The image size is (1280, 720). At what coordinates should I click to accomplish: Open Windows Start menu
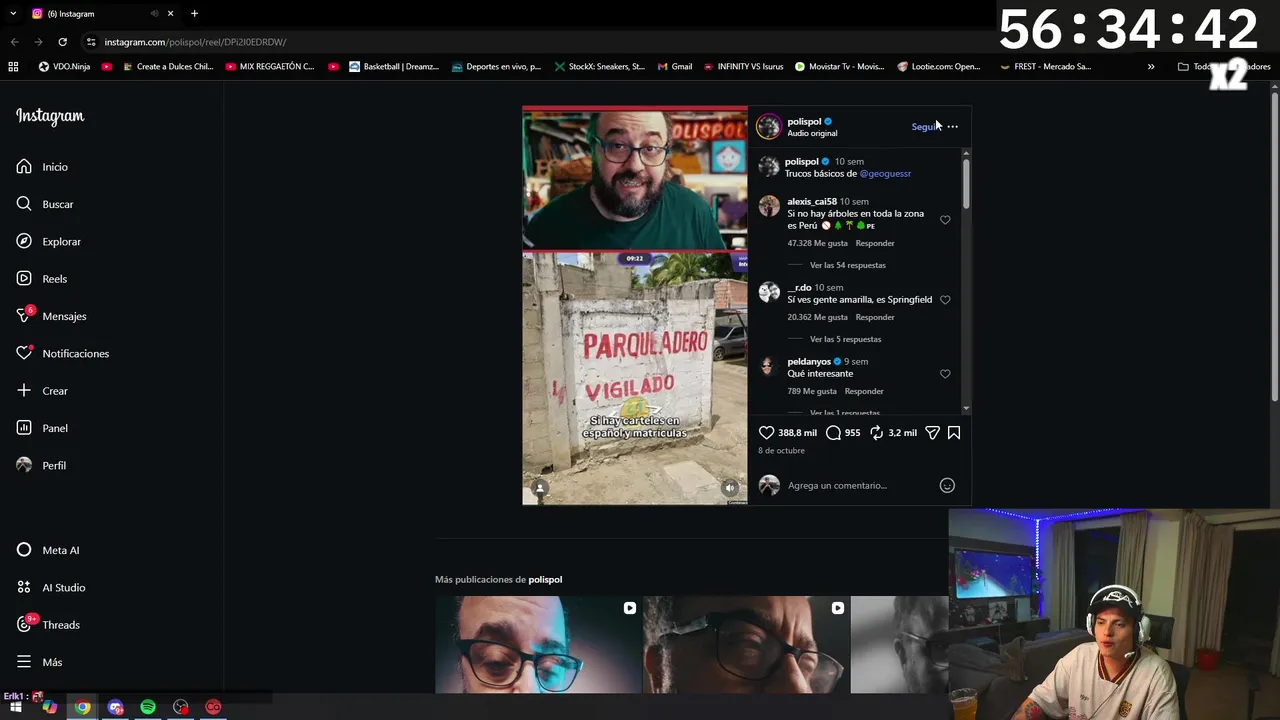16,707
